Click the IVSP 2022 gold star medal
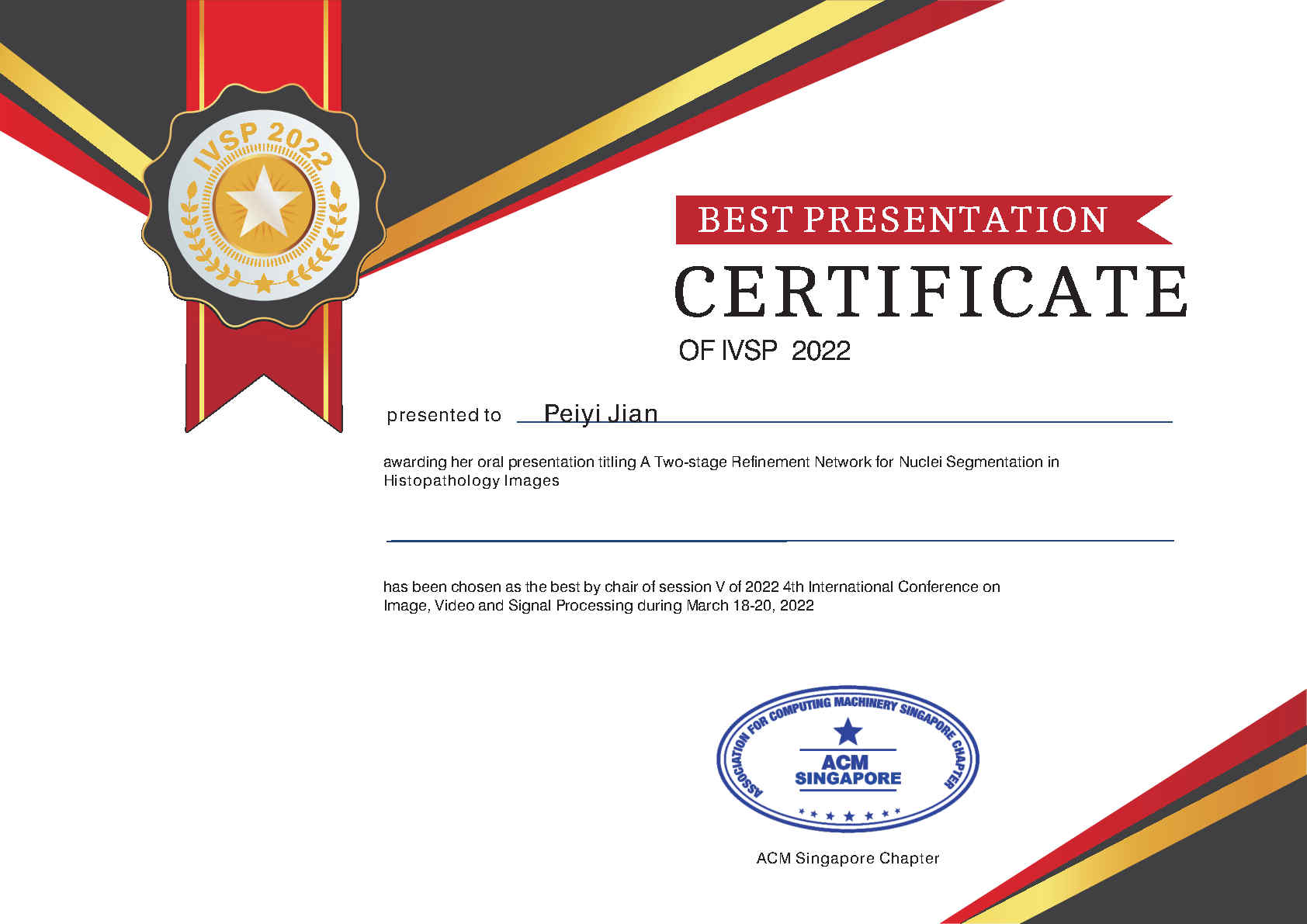 [264, 206]
